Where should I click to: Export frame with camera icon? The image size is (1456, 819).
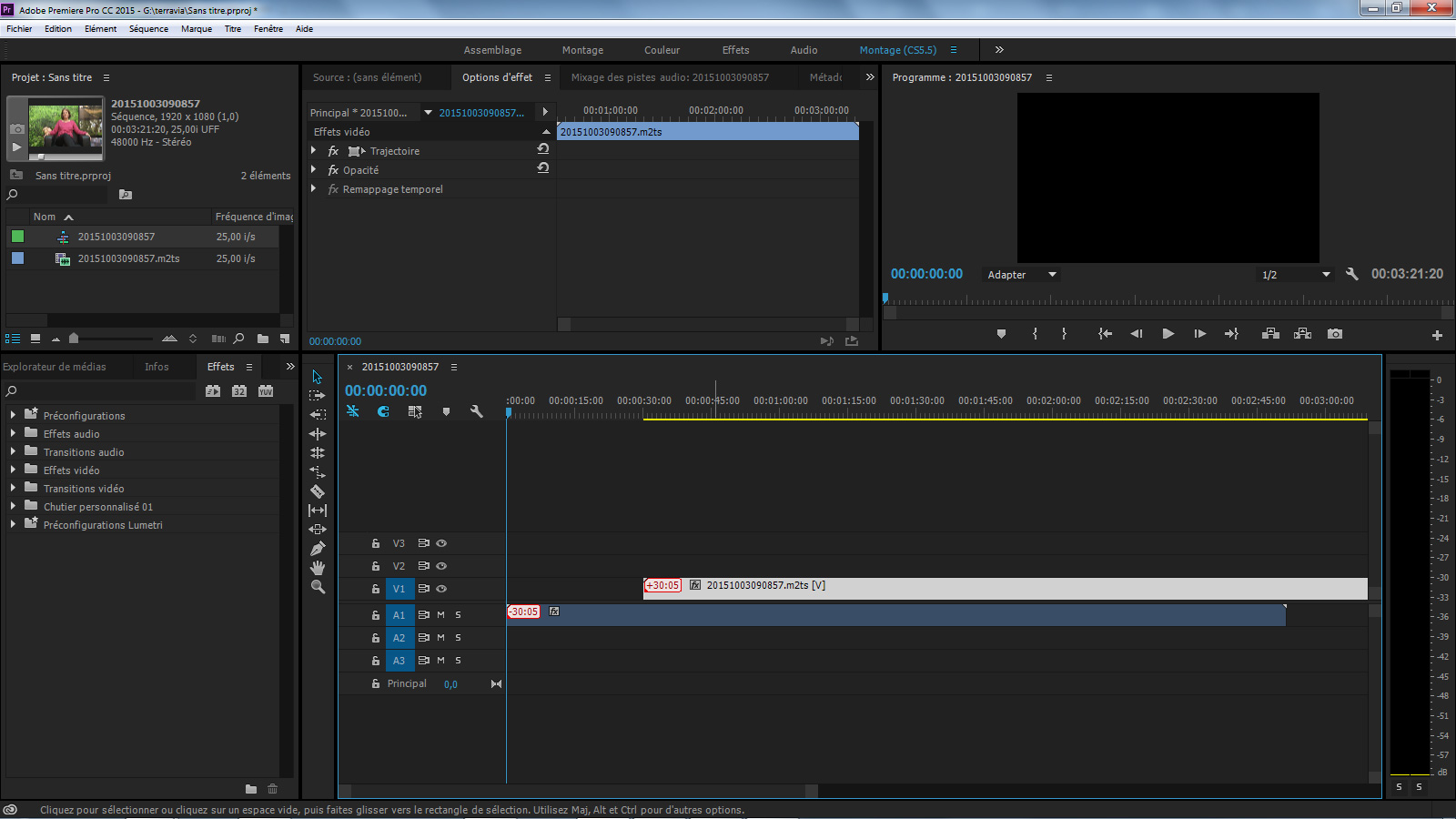tap(1335, 334)
